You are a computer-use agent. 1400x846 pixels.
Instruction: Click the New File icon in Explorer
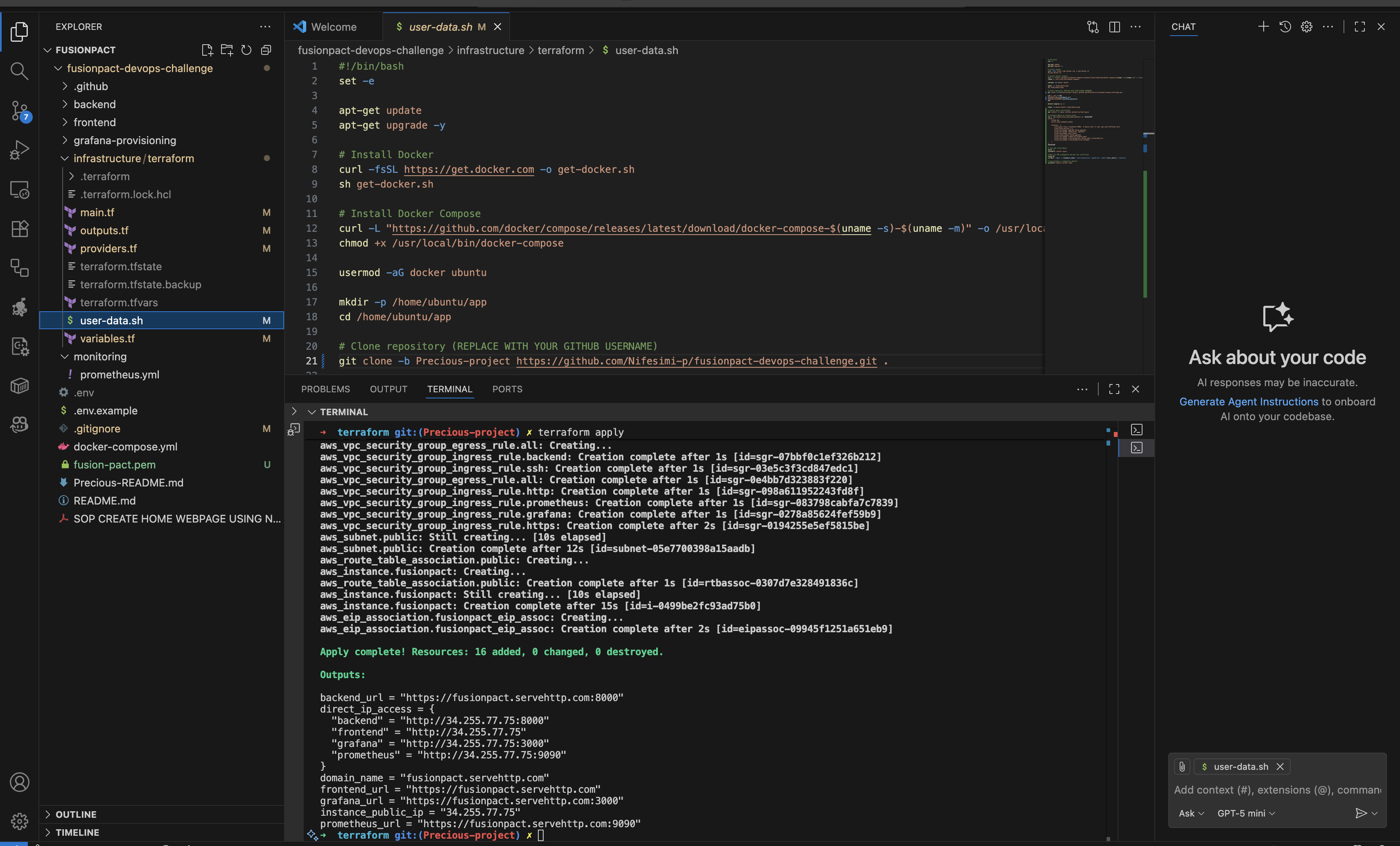click(x=207, y=50)
